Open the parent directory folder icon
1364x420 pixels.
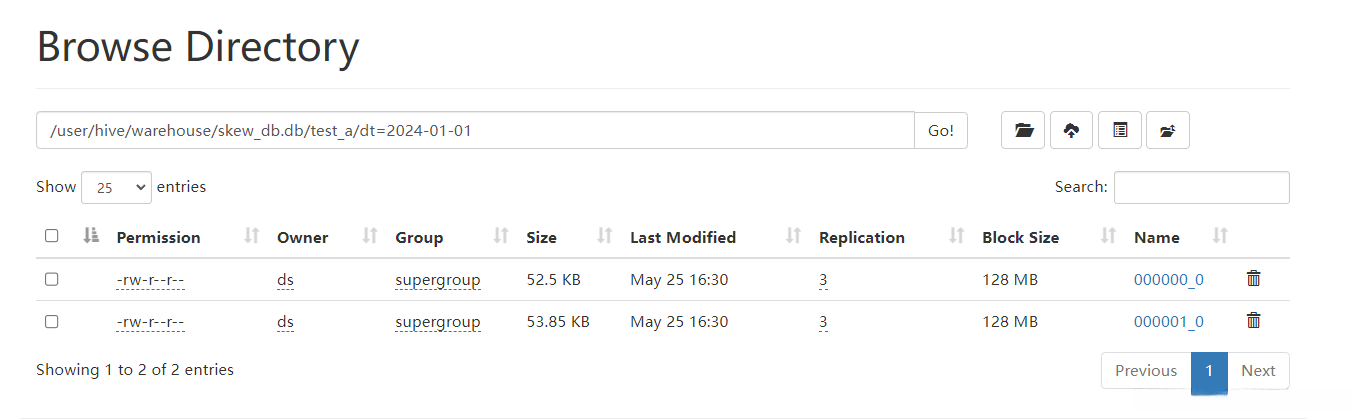tap(1167, 130)
